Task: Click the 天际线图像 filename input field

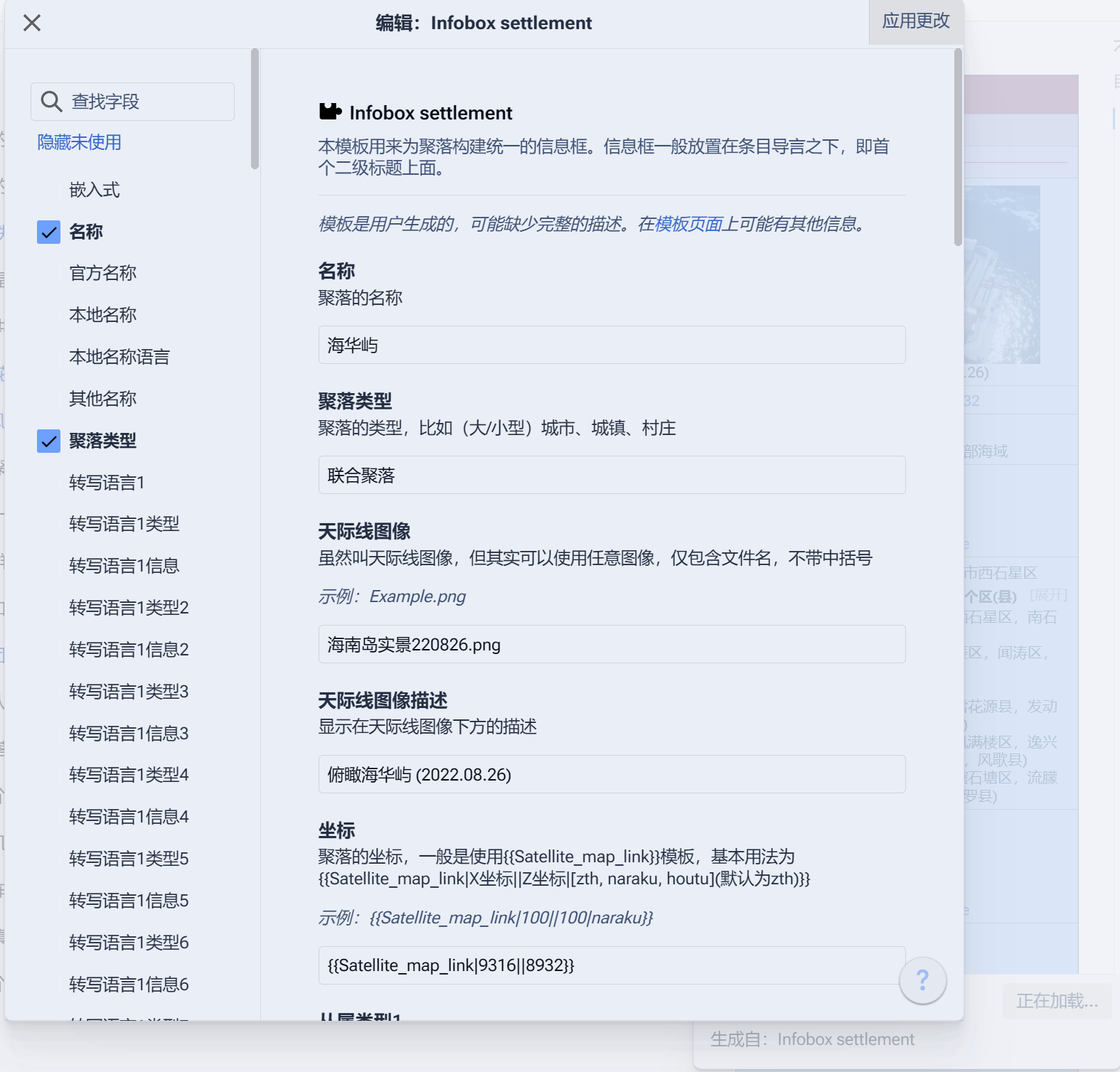Action: (612, 645)
